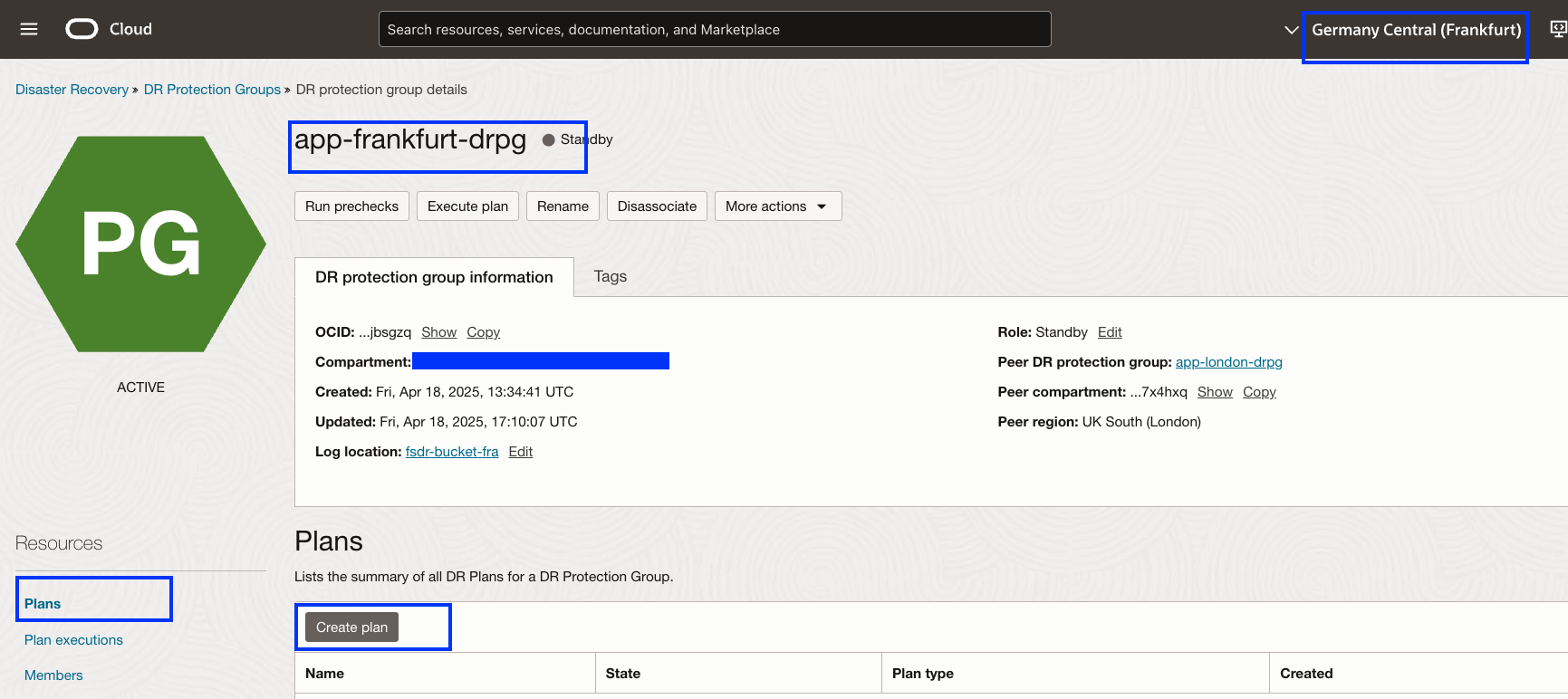Image resolution: width=1568 pixels, height=699 pixels.
Task: Click the Plan type column header
Action: 922,674
